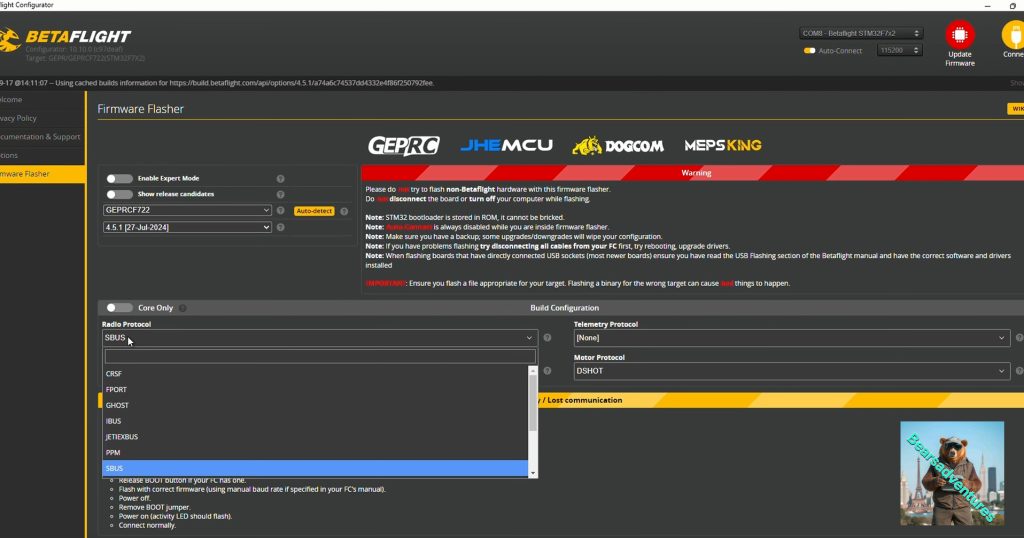Click the Update Firmware chip icon
Image resolution: width=1024 pixels, height=538 pixels.
(x=959, y=35)
